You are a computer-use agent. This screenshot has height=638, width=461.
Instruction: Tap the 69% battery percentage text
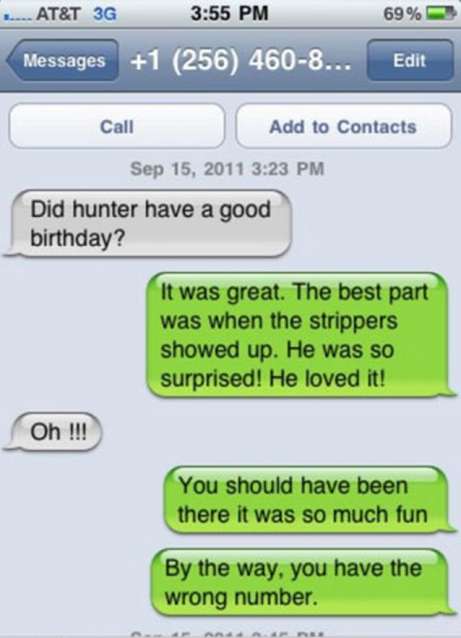click(402, 14)
